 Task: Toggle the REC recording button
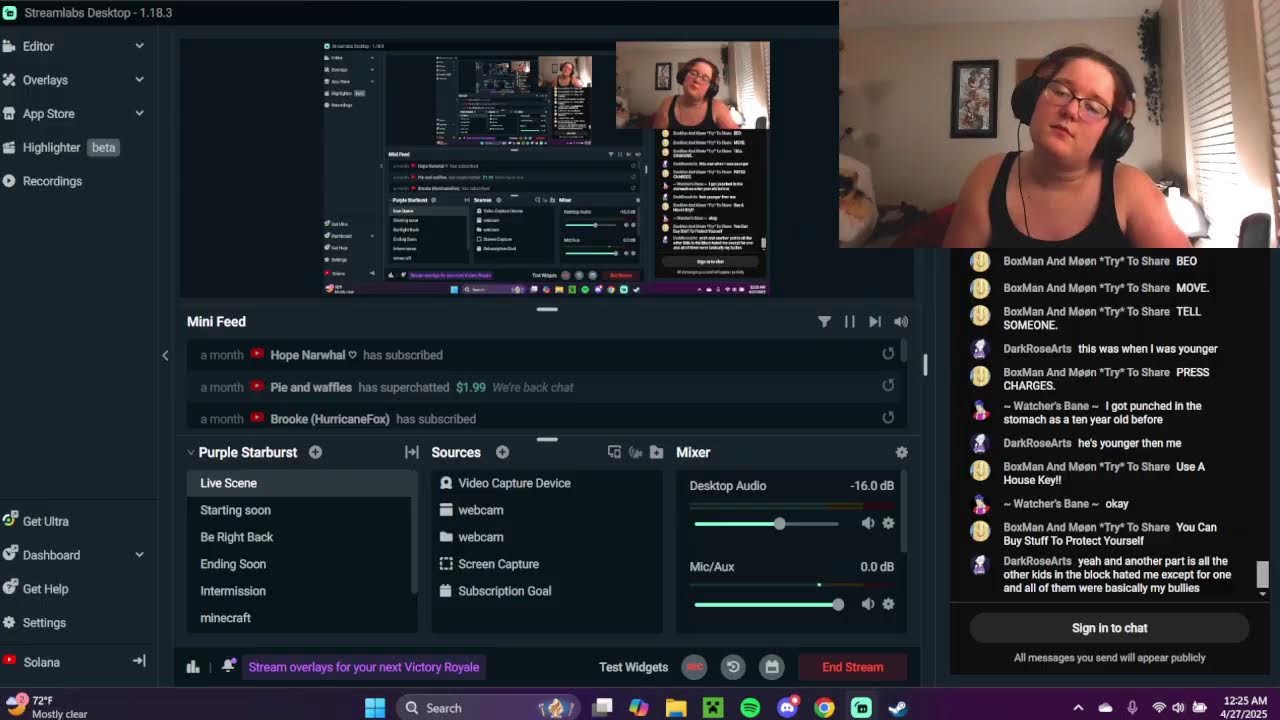pos(694,667)
